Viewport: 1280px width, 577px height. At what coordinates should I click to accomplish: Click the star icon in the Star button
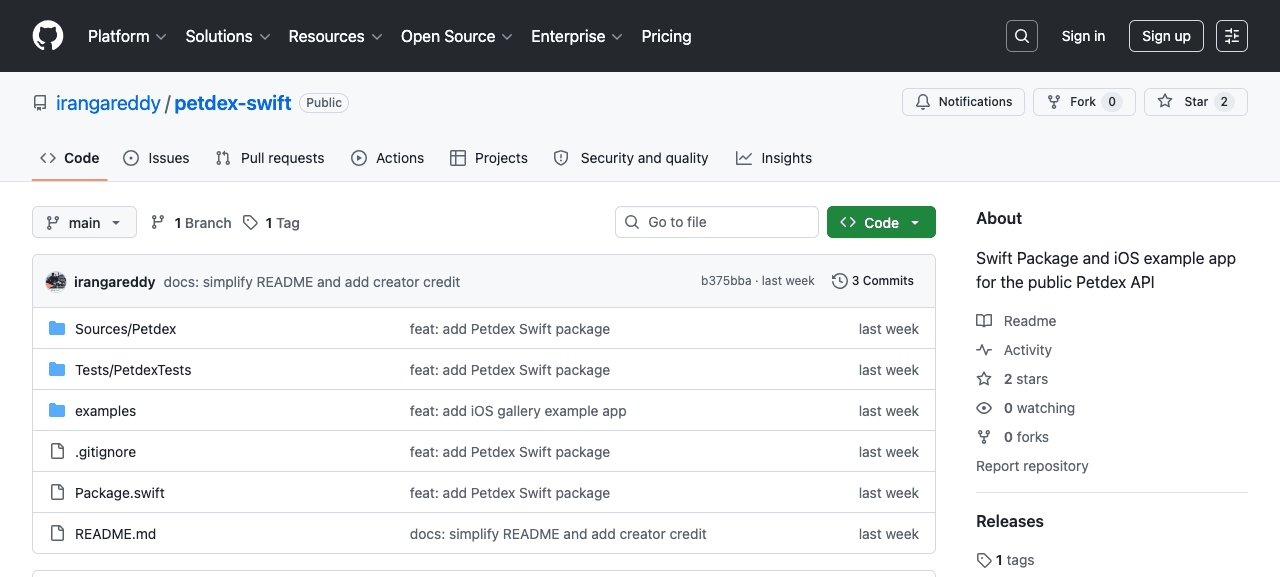[1165, 102]
